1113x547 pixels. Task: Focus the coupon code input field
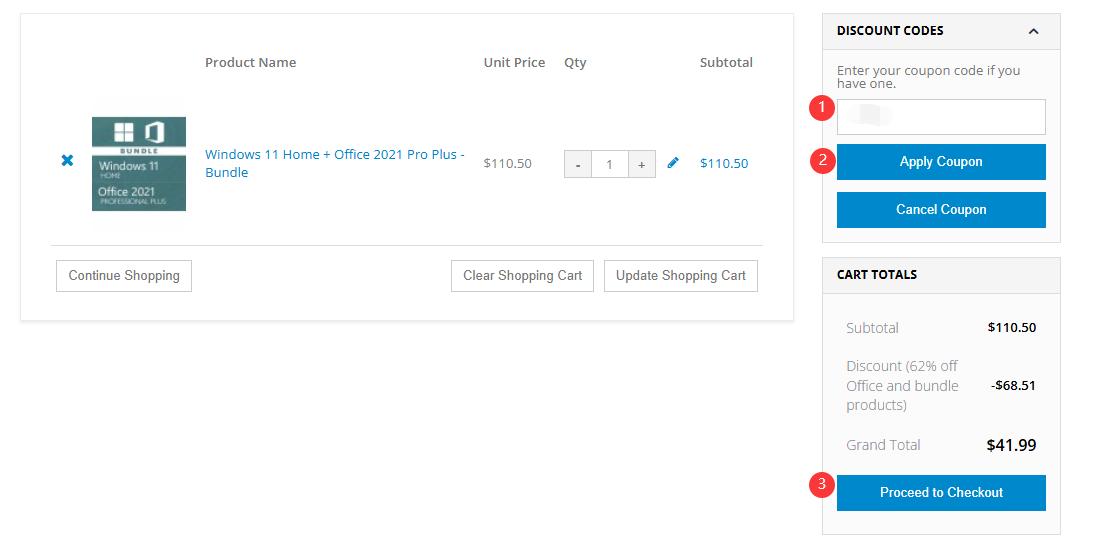(941, 117)
